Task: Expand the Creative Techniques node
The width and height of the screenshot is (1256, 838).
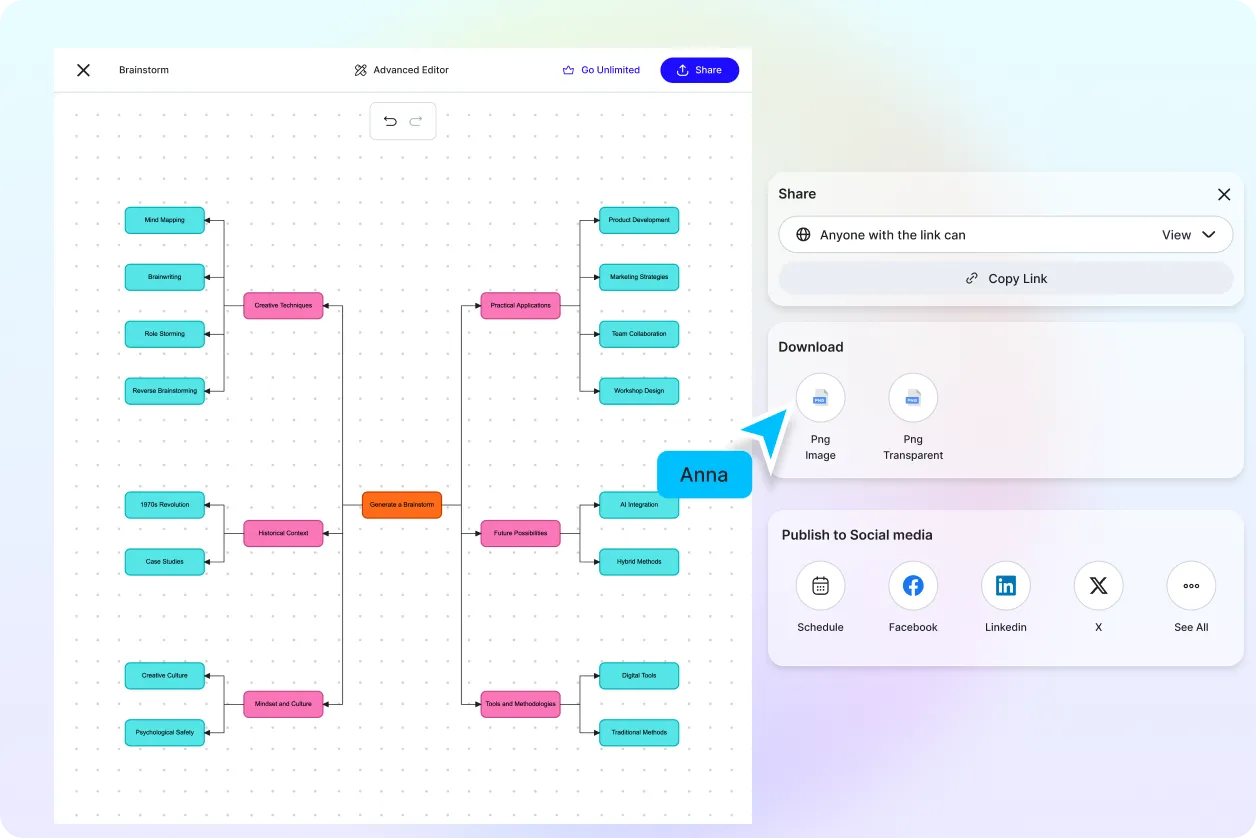Action: click(x=283, y=306)
